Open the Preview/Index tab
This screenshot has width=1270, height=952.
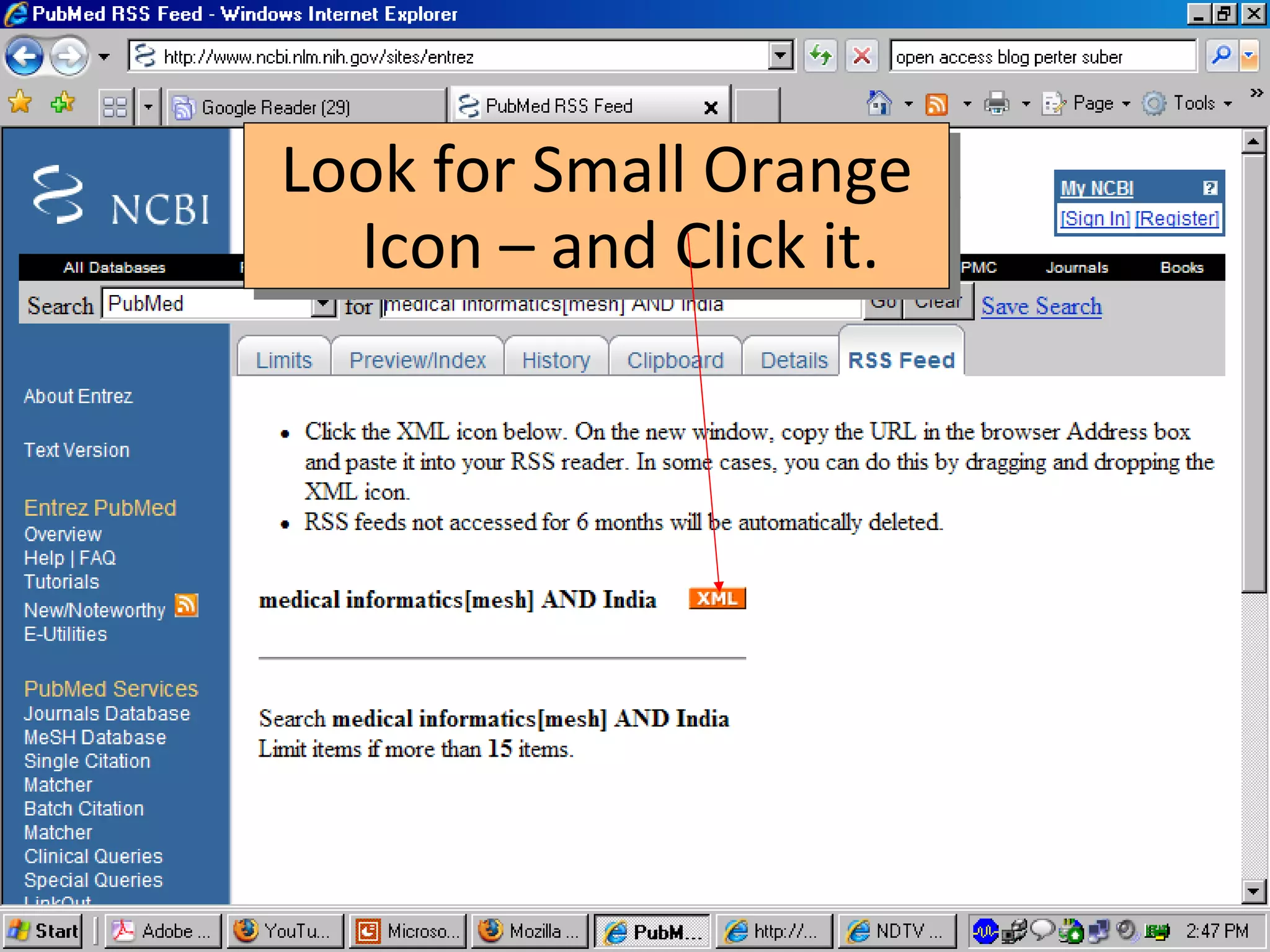click(x=417, y=359)
